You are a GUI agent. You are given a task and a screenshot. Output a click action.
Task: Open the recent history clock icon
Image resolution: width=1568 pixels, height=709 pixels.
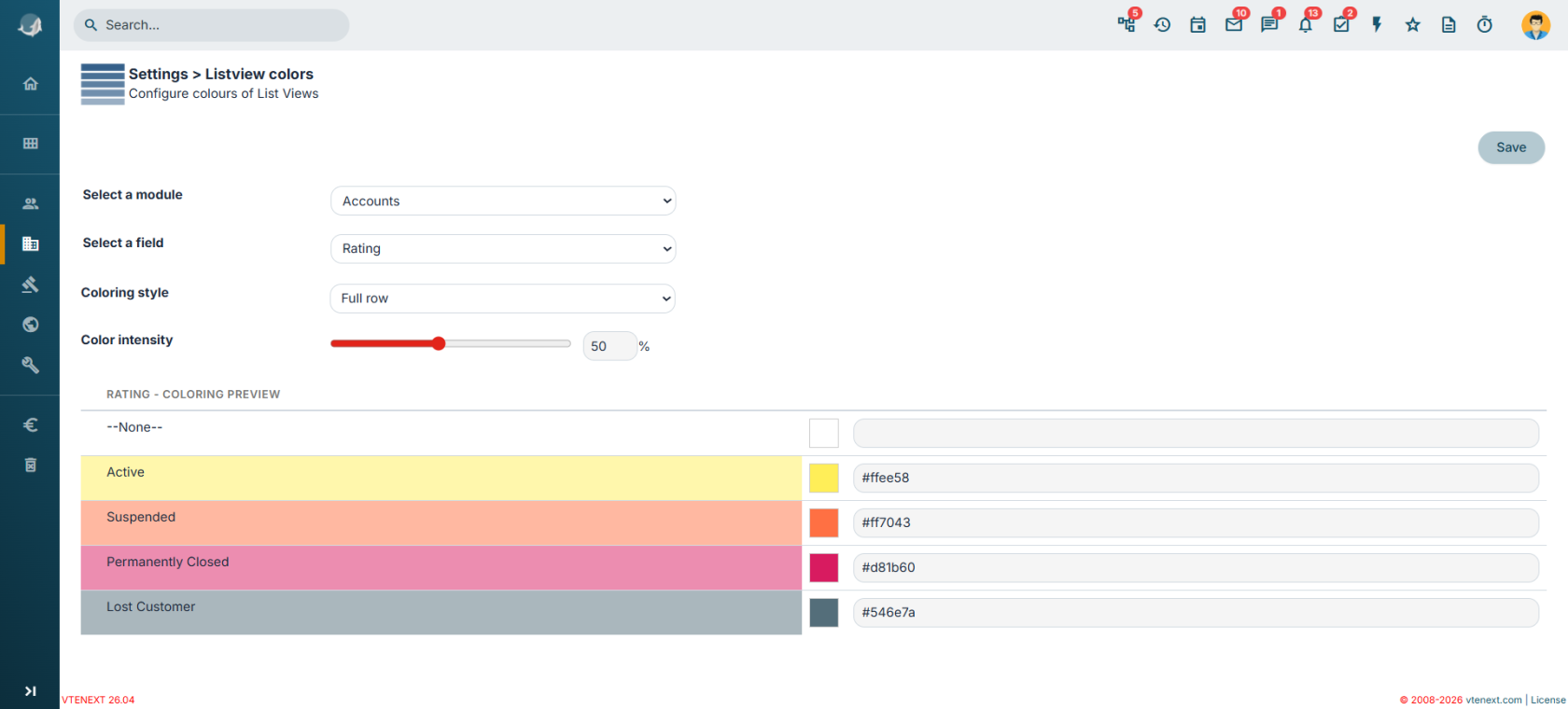1162,25
